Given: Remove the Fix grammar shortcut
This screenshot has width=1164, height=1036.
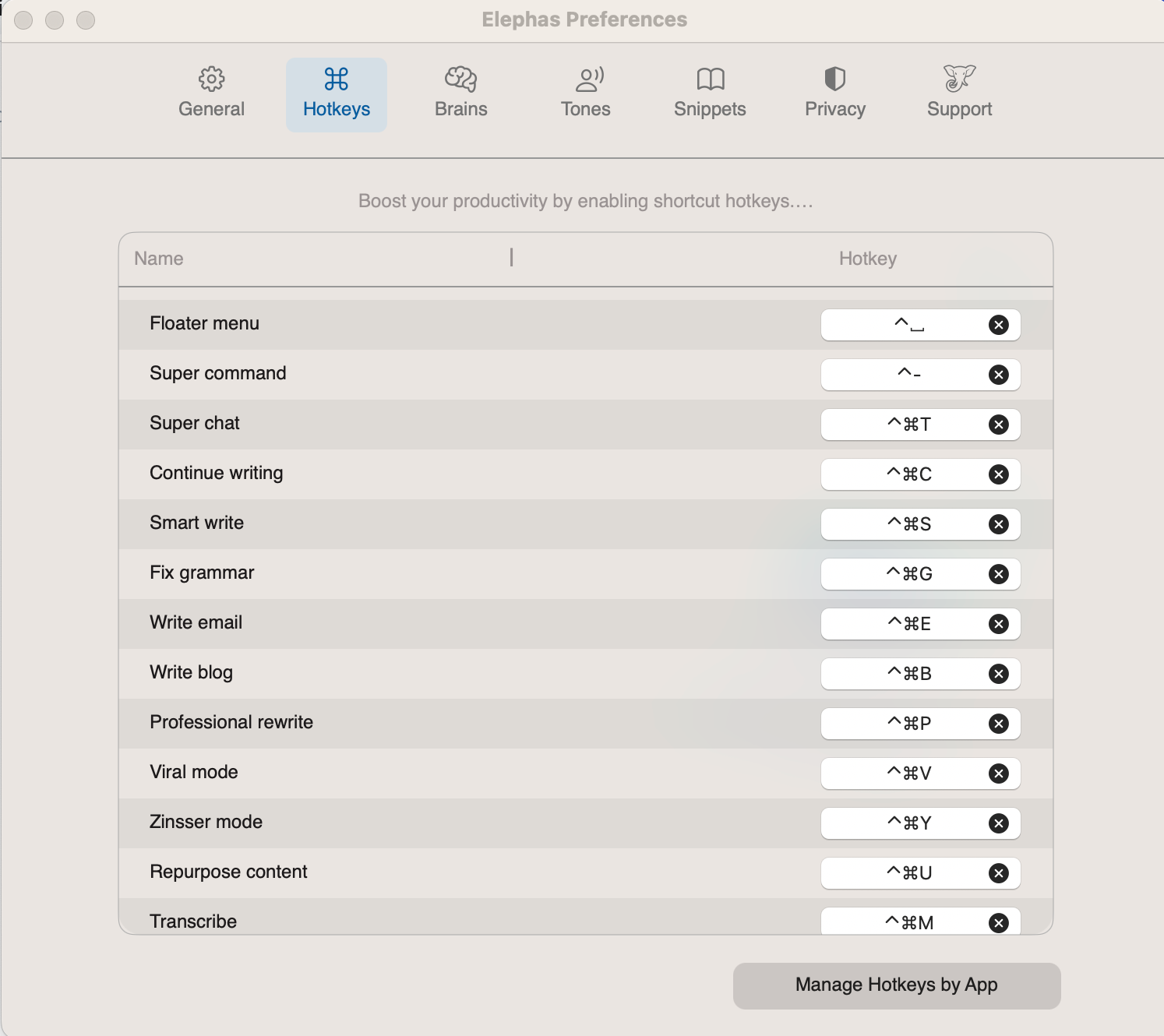Looking at the screenshot, I should pos(999,574).
